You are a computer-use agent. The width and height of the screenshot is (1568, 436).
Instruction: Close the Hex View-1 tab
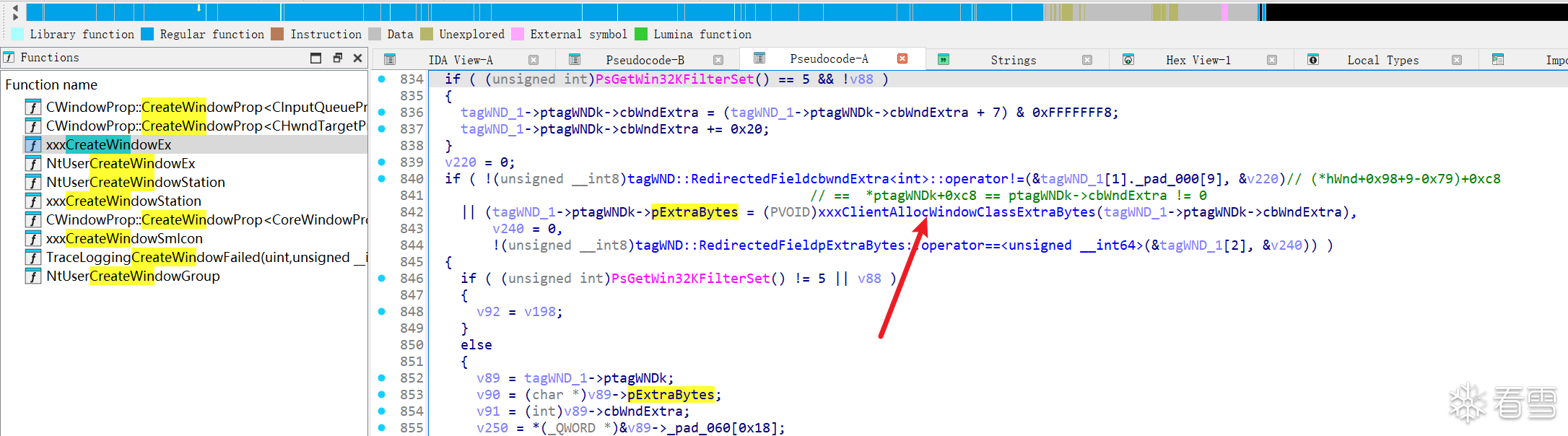[1272, 60]
